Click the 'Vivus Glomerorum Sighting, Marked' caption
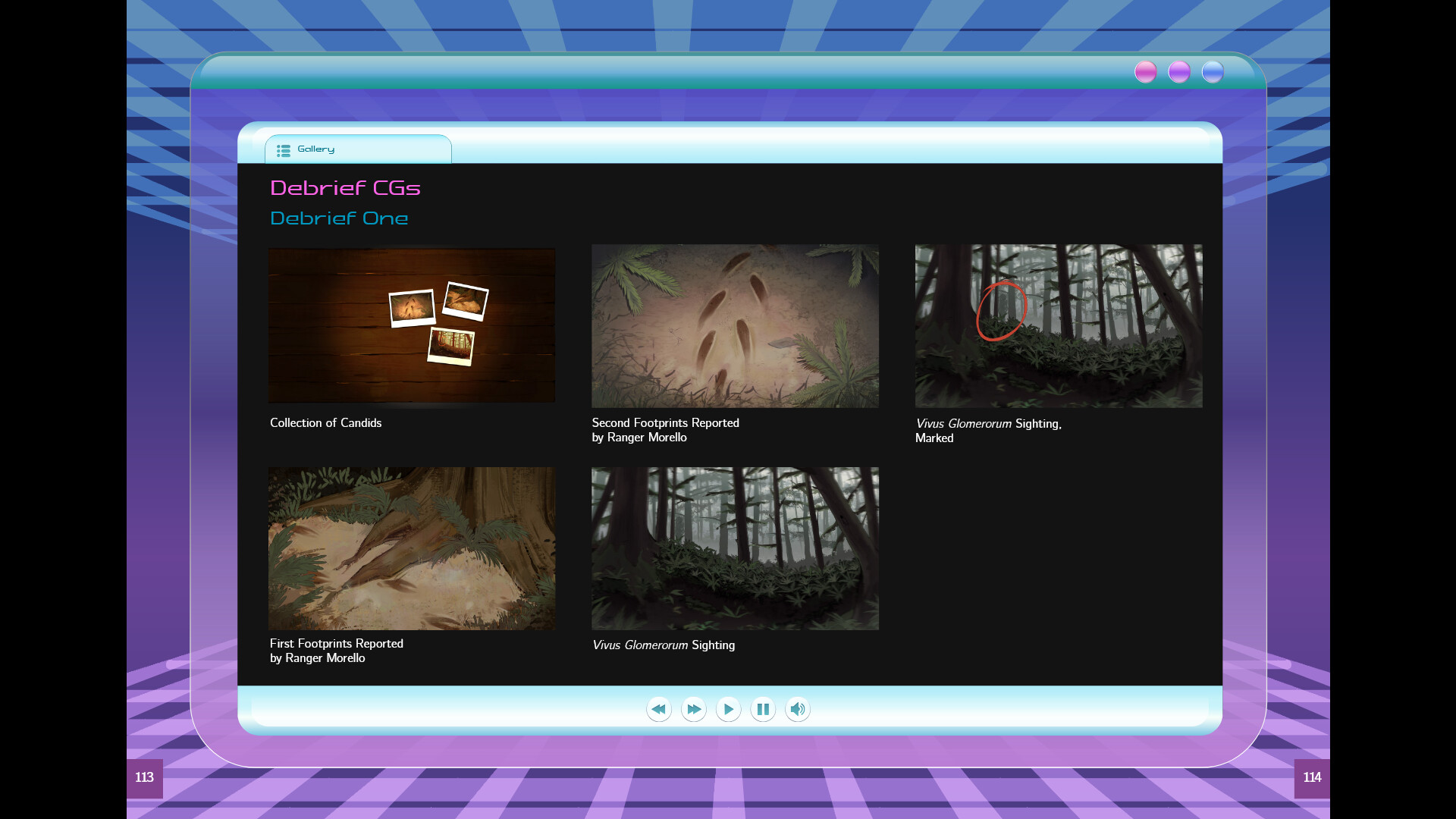Viewport: 1456px width, 819px height. [x=988, y=431]
